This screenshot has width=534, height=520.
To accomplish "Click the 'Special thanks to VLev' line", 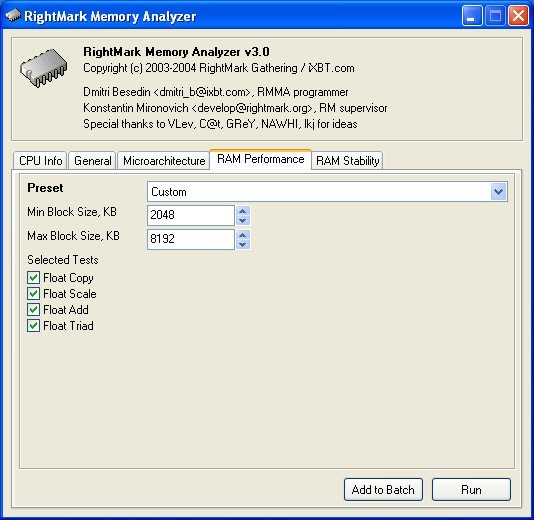I will pyautogui.click(x=220, y=124).
